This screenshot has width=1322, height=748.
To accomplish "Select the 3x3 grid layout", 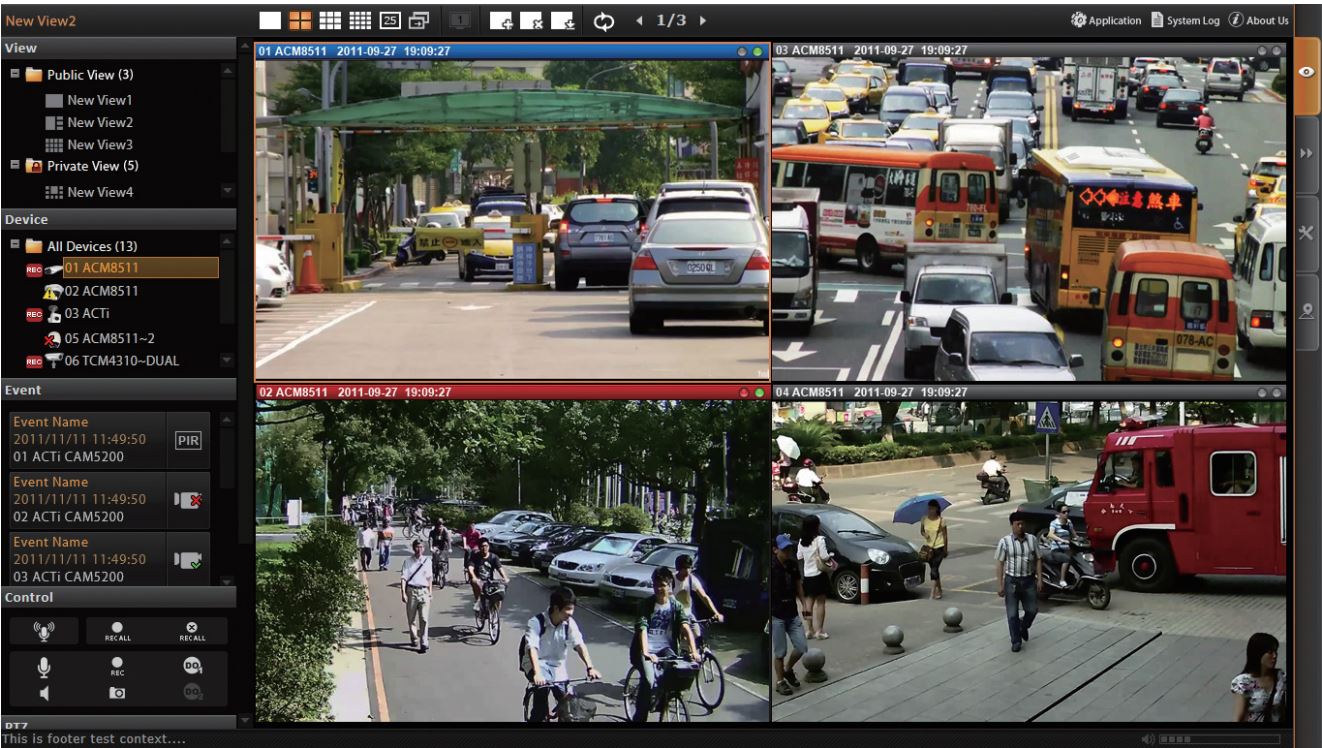I will tap(330, 20).
